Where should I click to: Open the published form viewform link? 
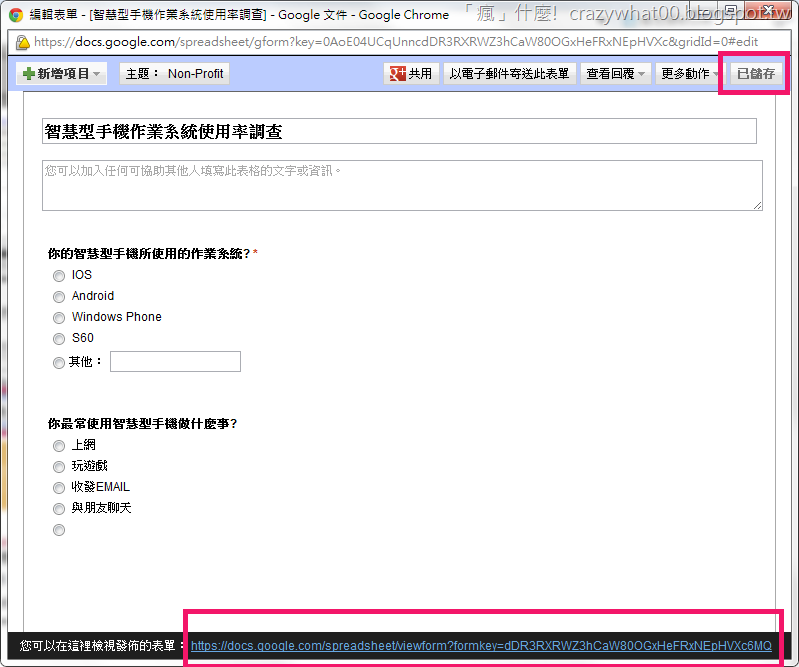point(481,646)
